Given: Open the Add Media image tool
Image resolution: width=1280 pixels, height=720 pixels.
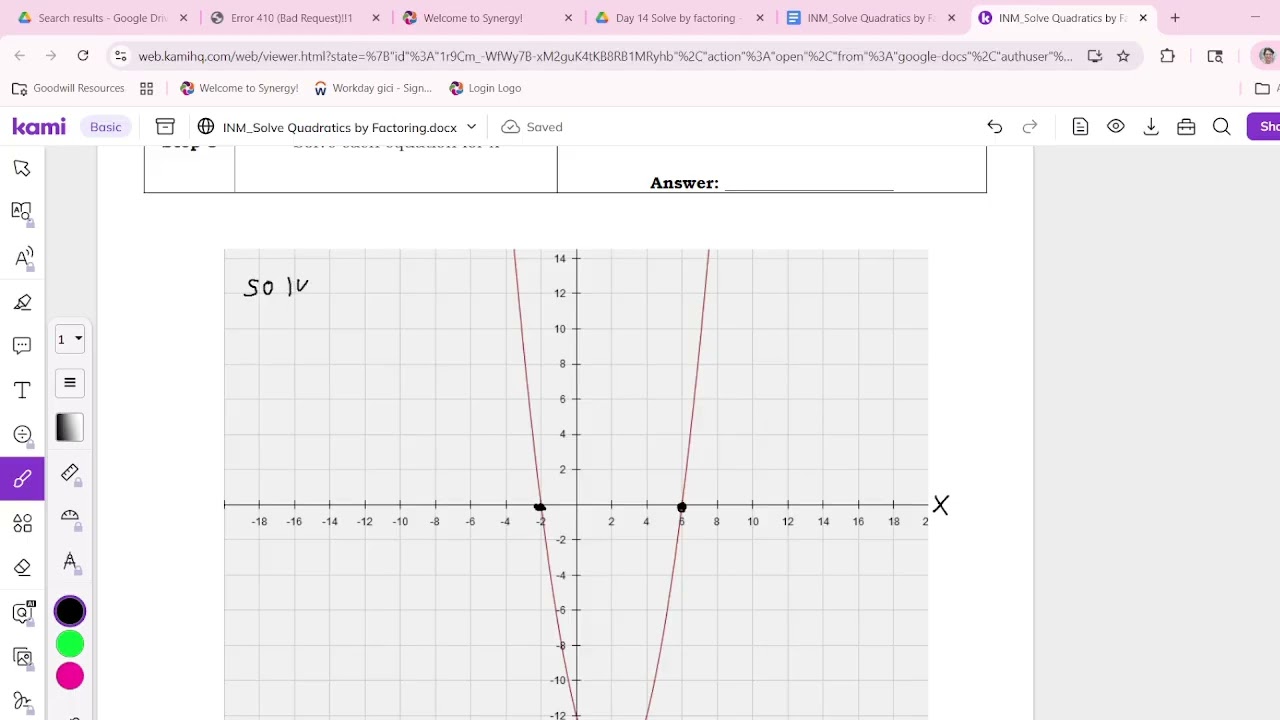Looking at the screenshot, I should click(x=22, y=657).
